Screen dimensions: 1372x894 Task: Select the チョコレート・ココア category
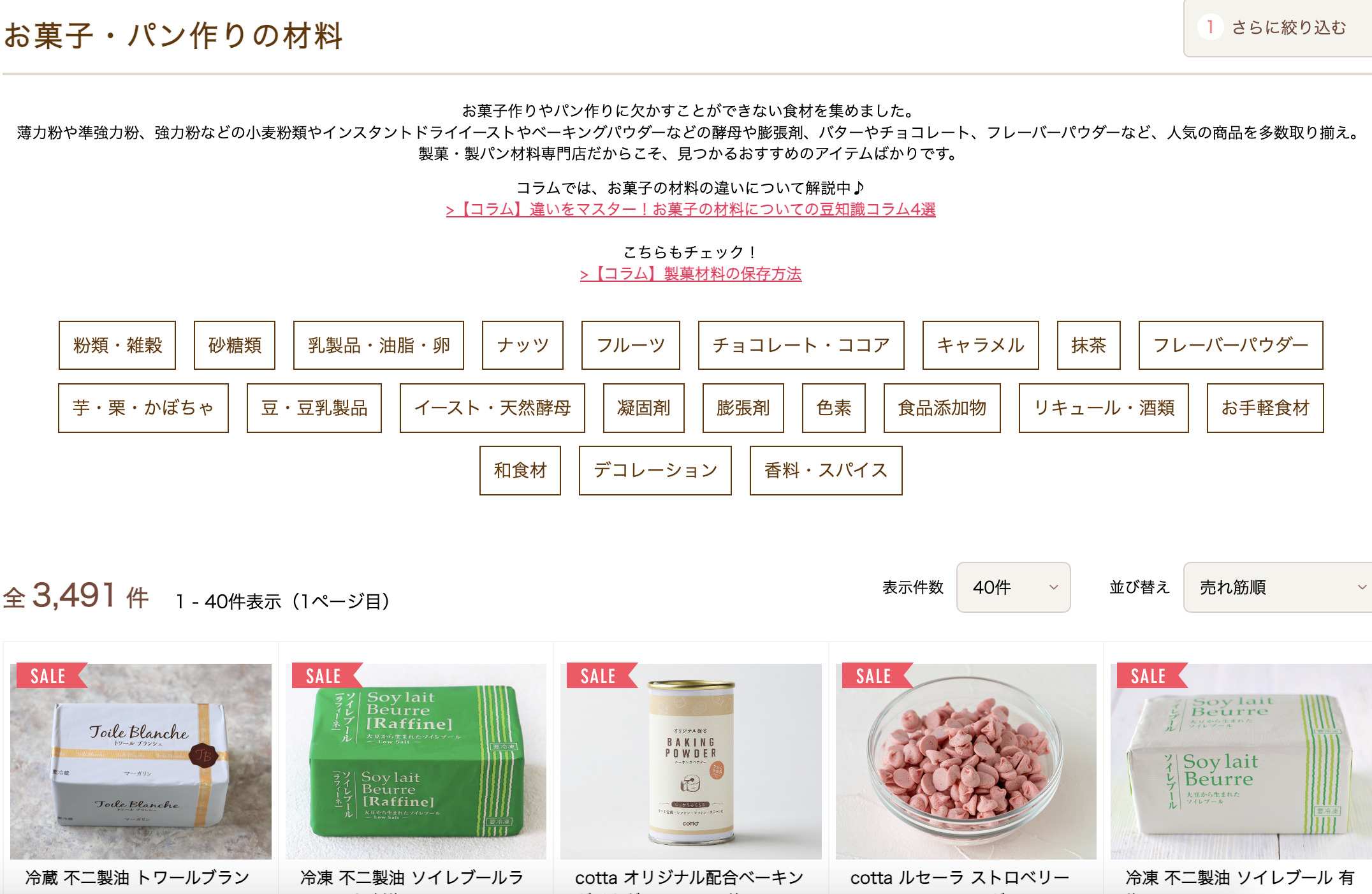(801, 345)
